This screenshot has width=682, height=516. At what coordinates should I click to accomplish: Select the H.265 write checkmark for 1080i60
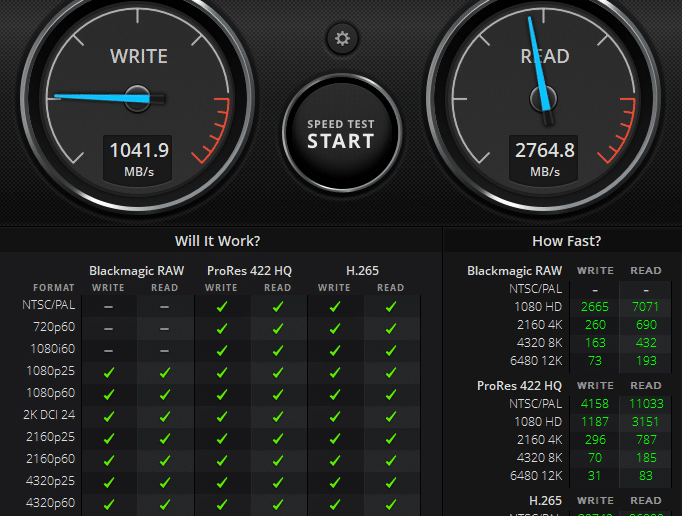pyautogui.click(x=334, y=350)
